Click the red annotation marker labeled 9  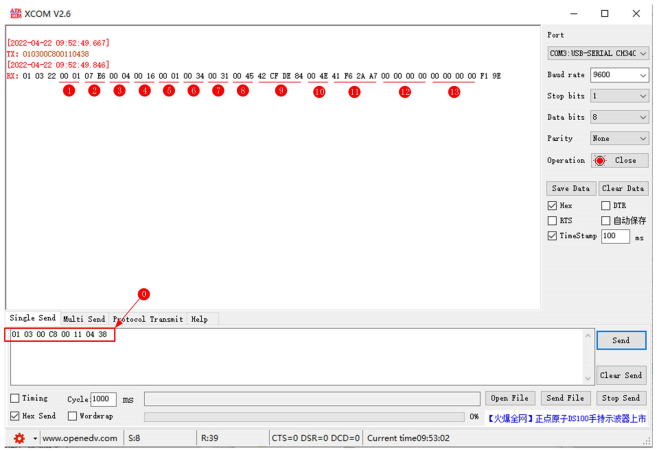click(x=281, y=91)
